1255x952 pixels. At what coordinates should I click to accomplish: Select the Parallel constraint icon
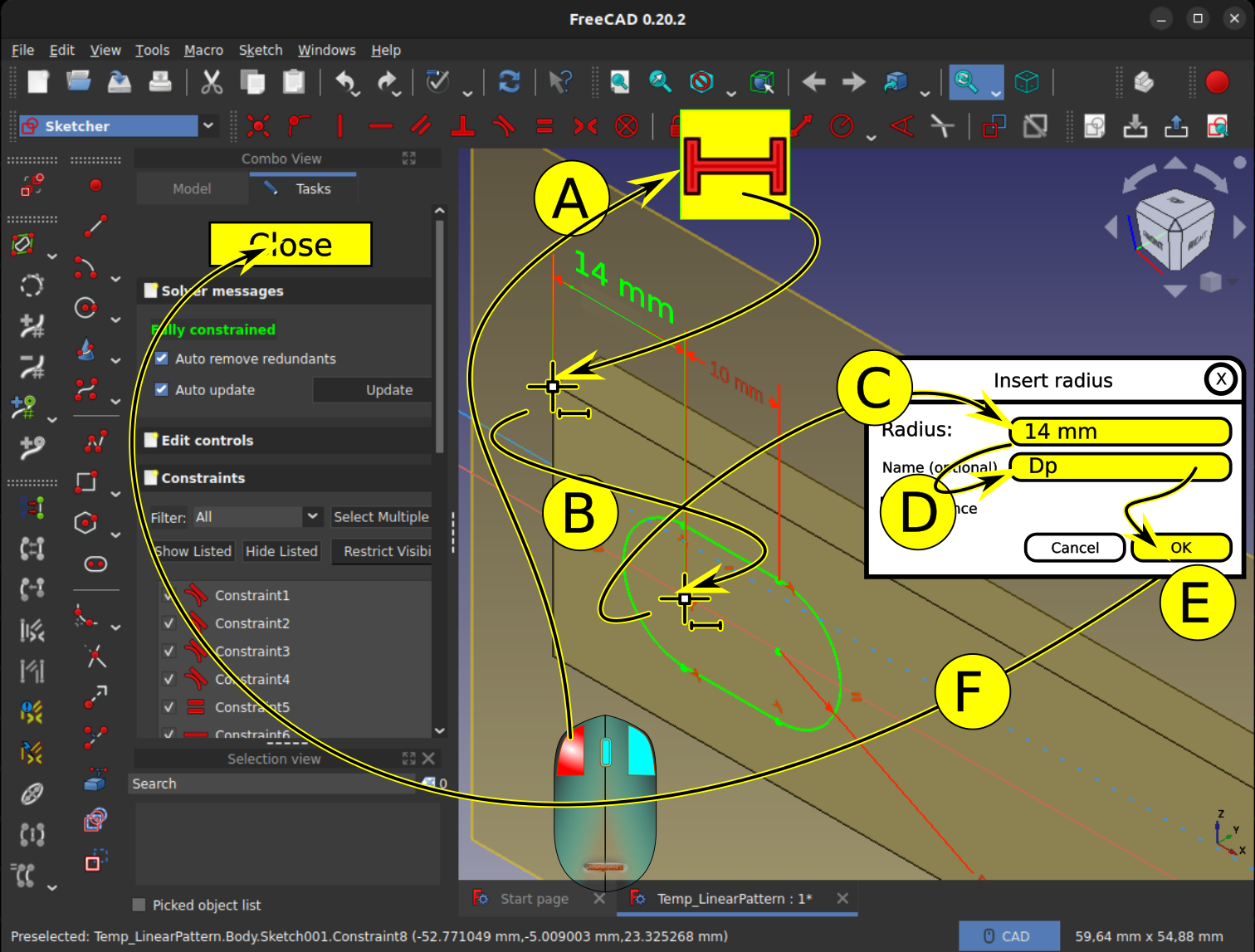[422, 126]
